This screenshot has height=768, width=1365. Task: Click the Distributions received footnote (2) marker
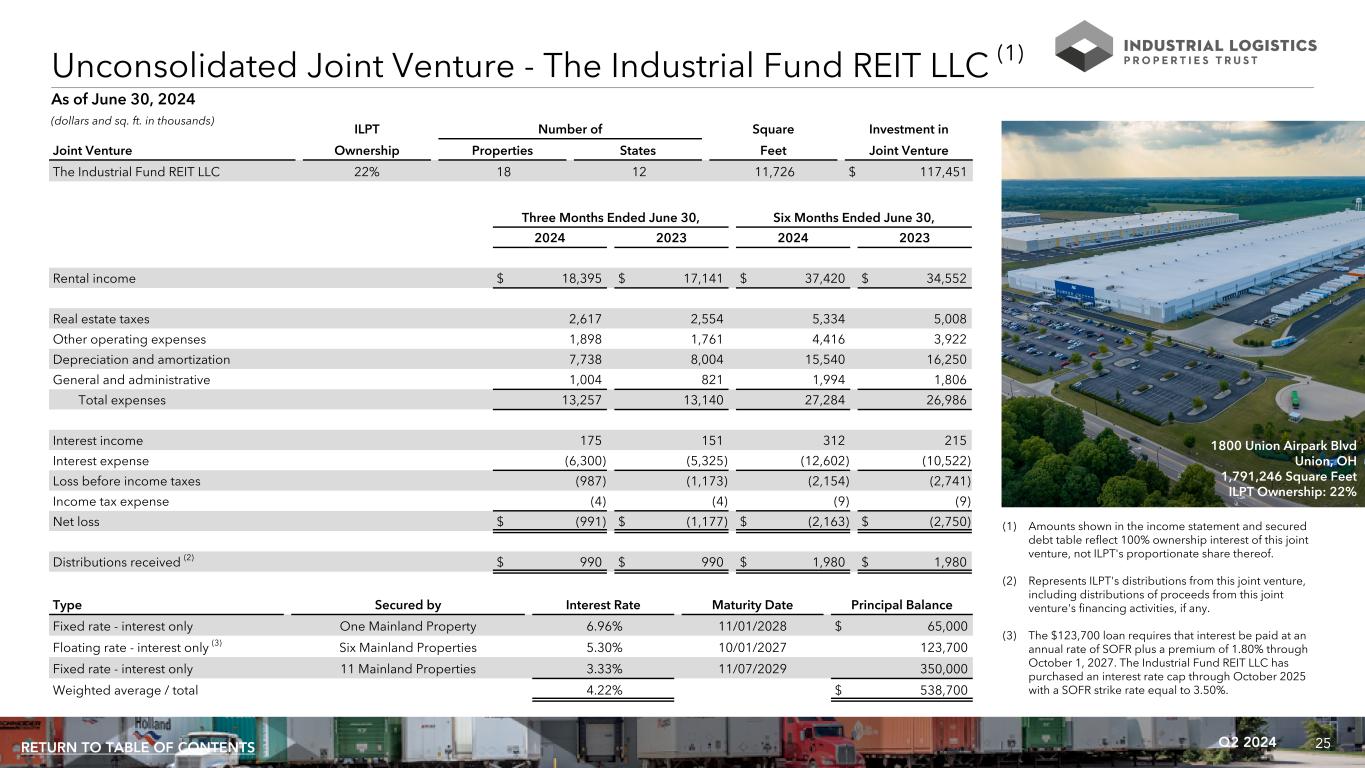[x=187, y=557]
